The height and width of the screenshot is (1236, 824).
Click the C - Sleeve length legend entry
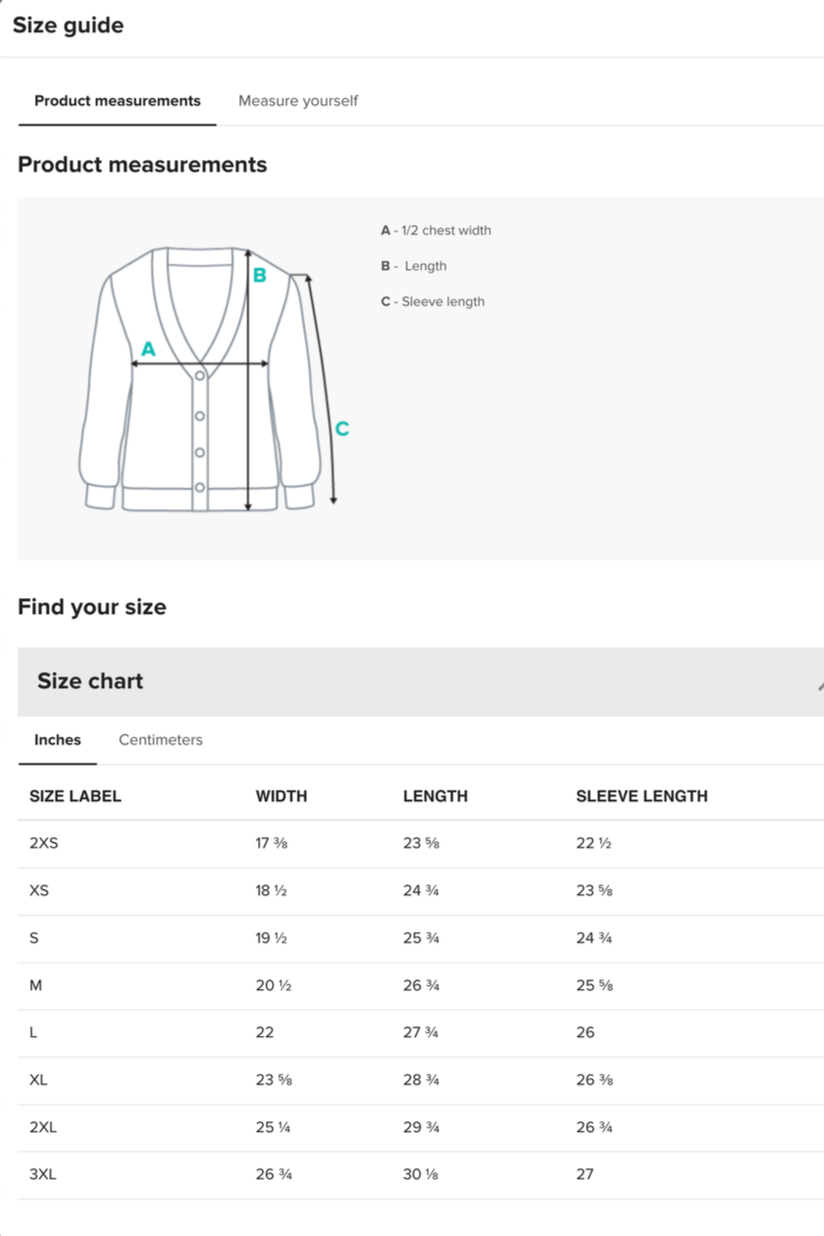(x=433, y=301)
